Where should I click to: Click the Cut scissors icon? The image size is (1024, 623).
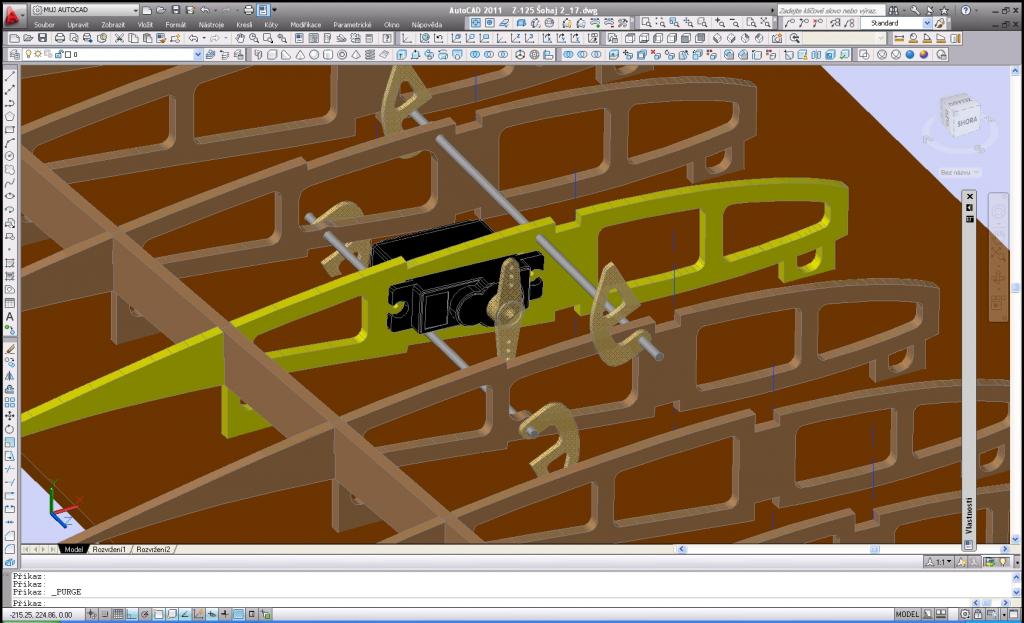point(119,38)
